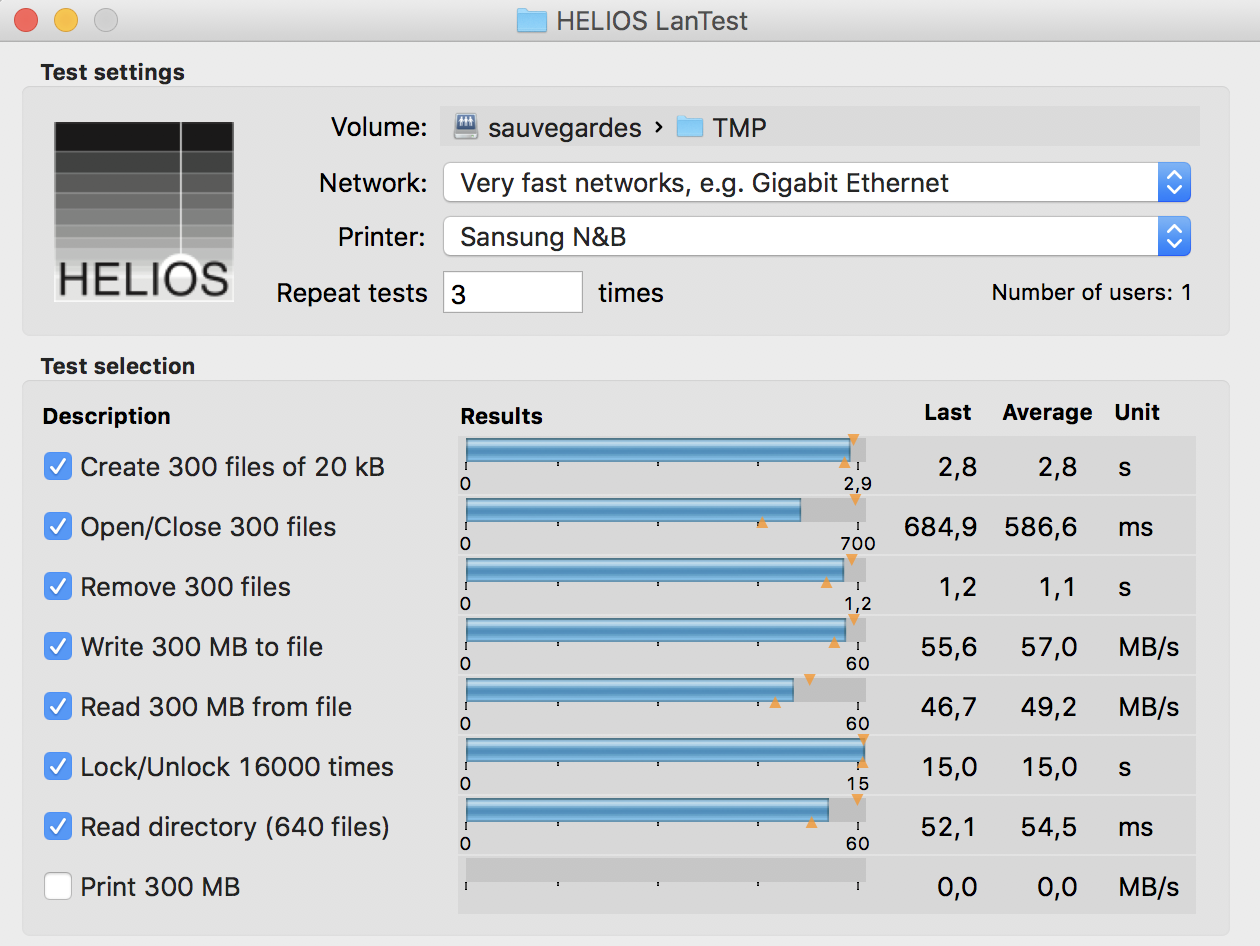The width and height of the screenshot is (1260, 946).
Task: Click the Open/Close 300 files result bar
Action: tap(665, 510)
